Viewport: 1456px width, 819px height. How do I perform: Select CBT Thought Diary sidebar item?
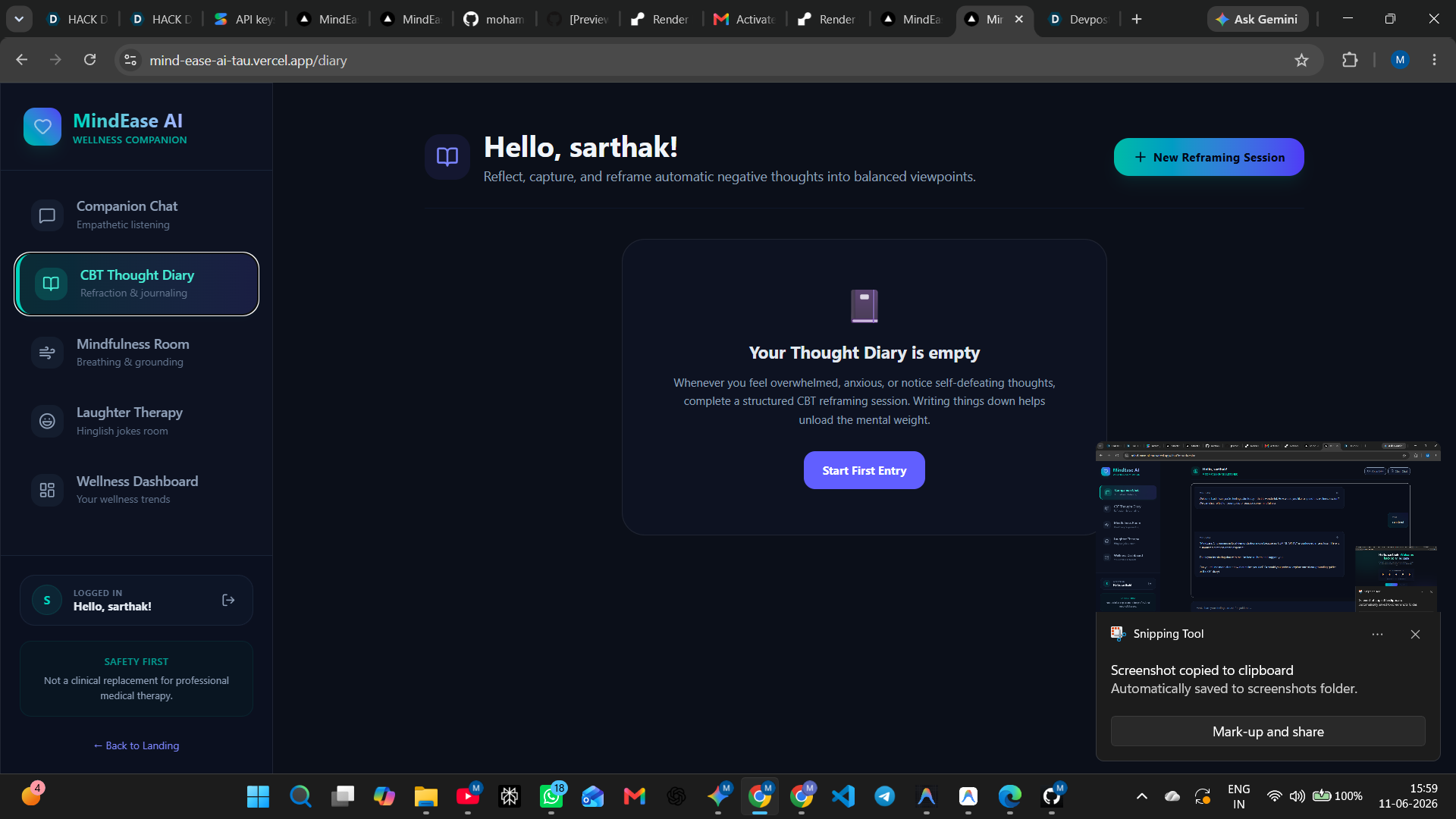click(x=136, y=284)
